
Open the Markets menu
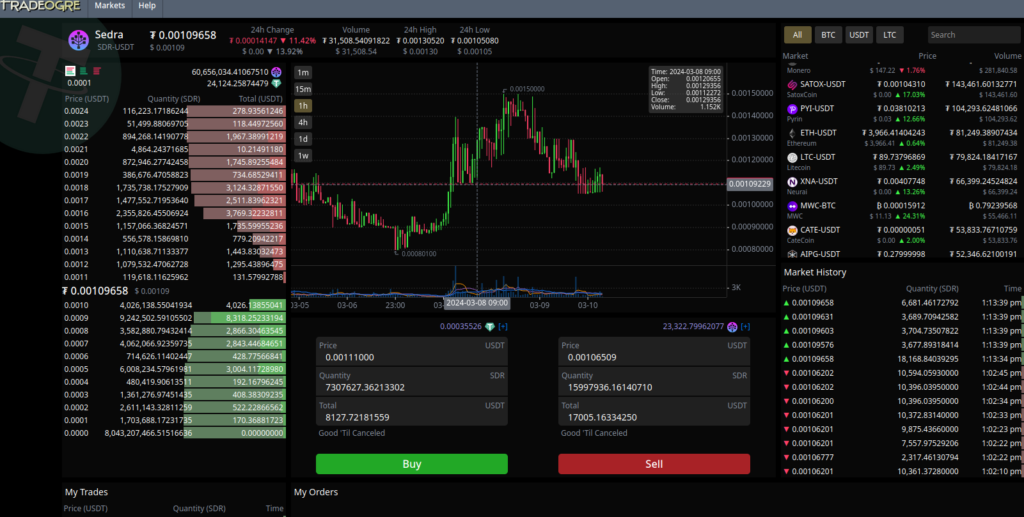click(x=110, y=6)
